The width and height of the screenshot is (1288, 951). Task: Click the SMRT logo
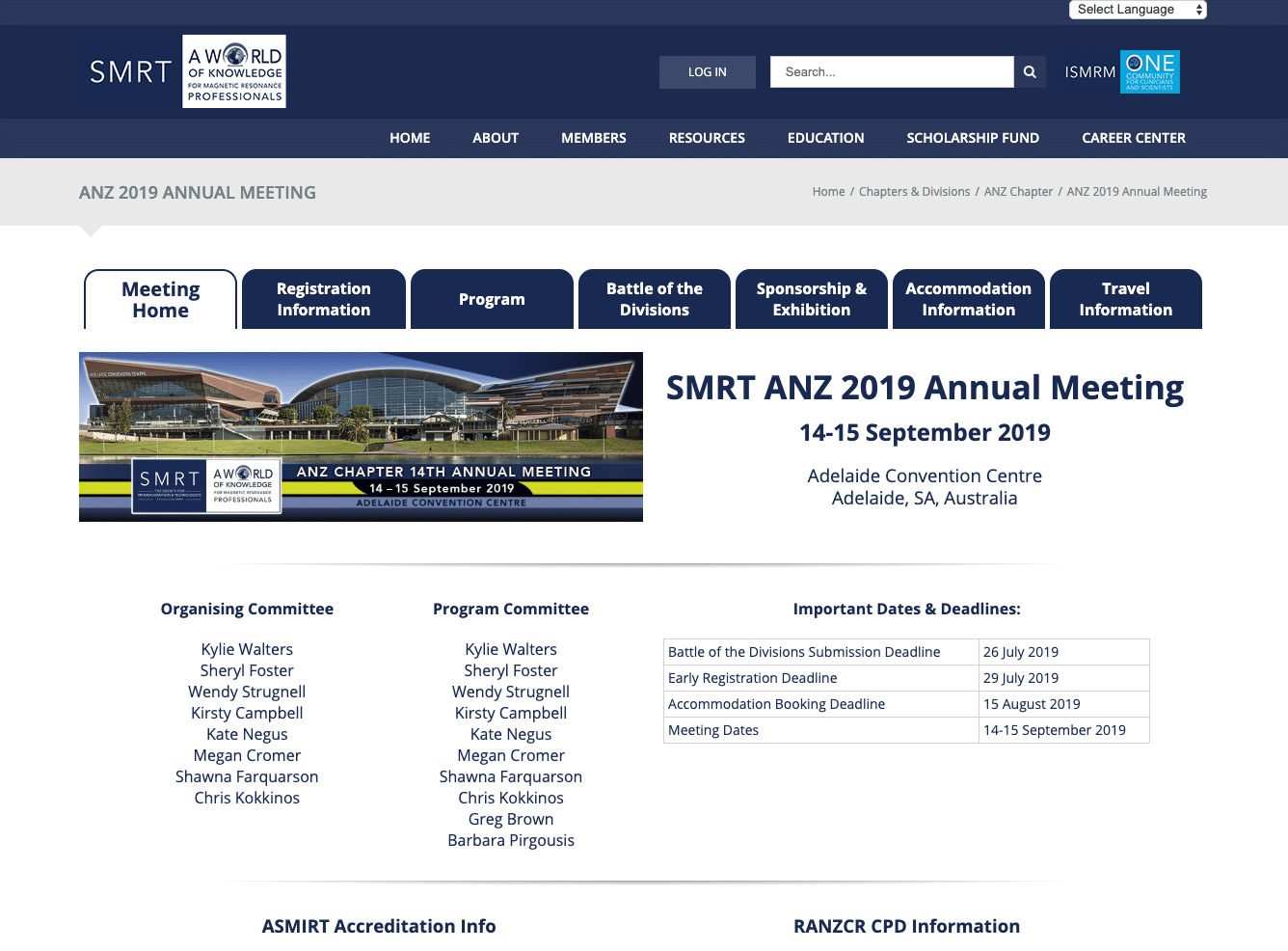128,71
